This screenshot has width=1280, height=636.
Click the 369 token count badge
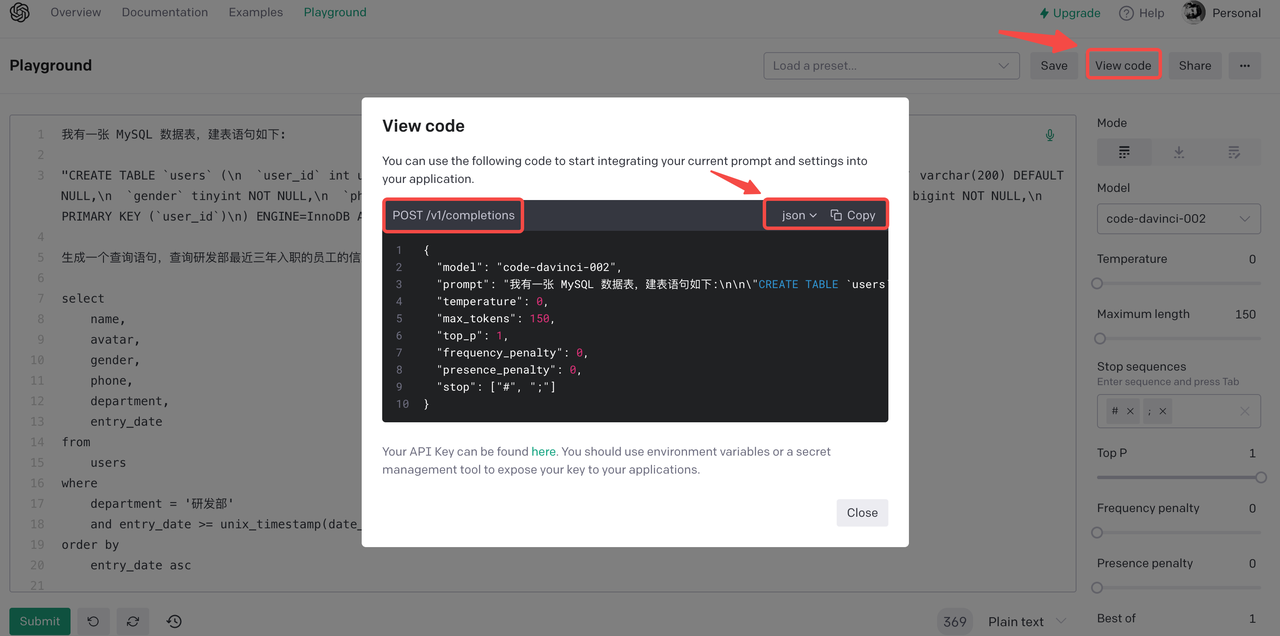955,621
